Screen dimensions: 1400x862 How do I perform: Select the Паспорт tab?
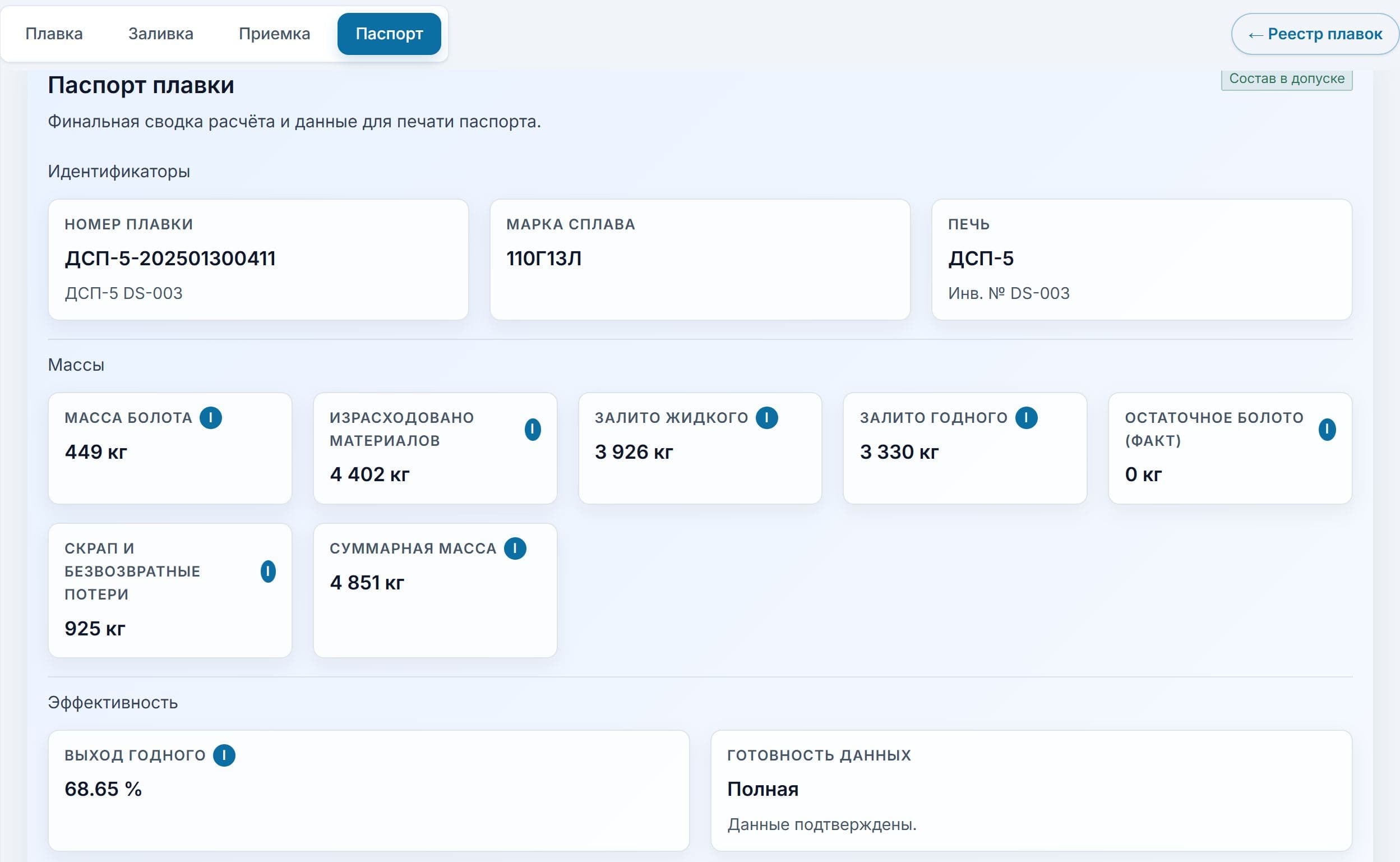click(389, 34)
